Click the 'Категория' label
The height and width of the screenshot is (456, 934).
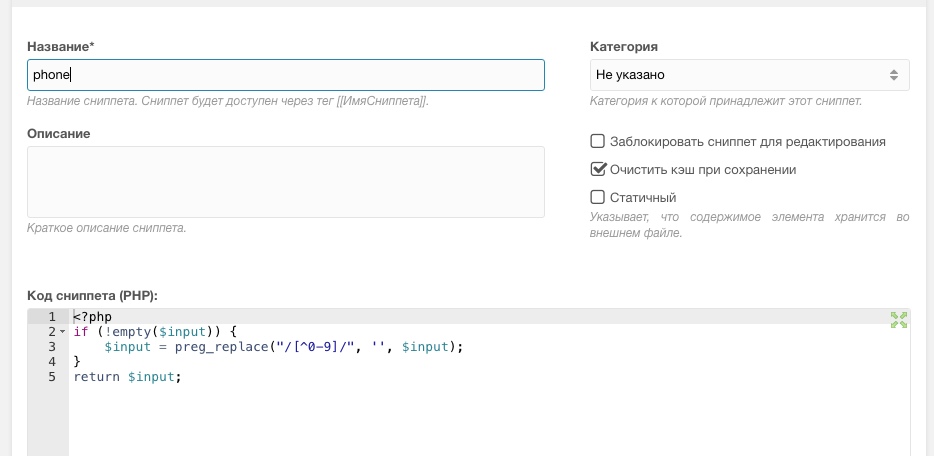[624, 46]
